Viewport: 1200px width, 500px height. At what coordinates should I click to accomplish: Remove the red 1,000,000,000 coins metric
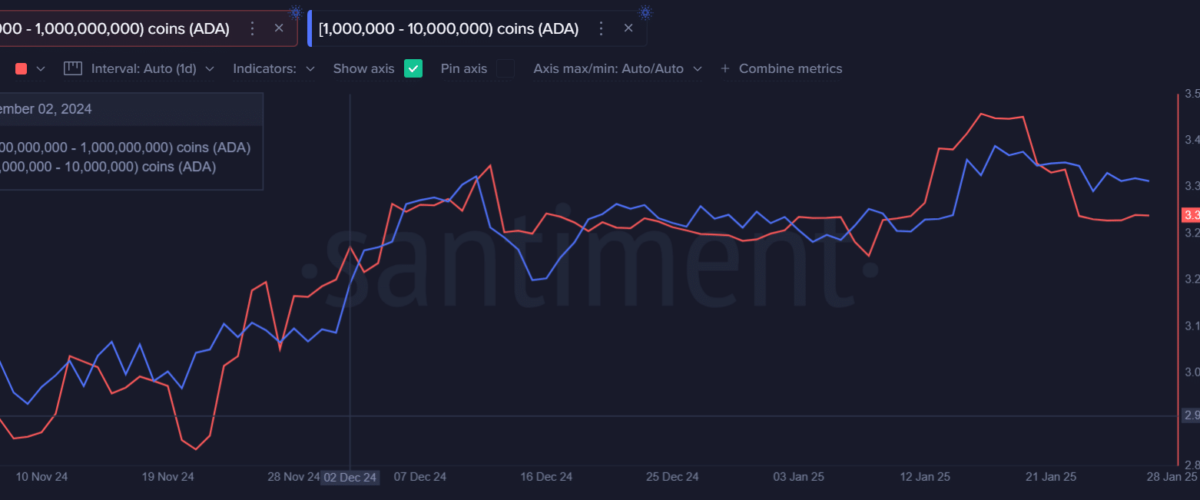coord(278,29)
